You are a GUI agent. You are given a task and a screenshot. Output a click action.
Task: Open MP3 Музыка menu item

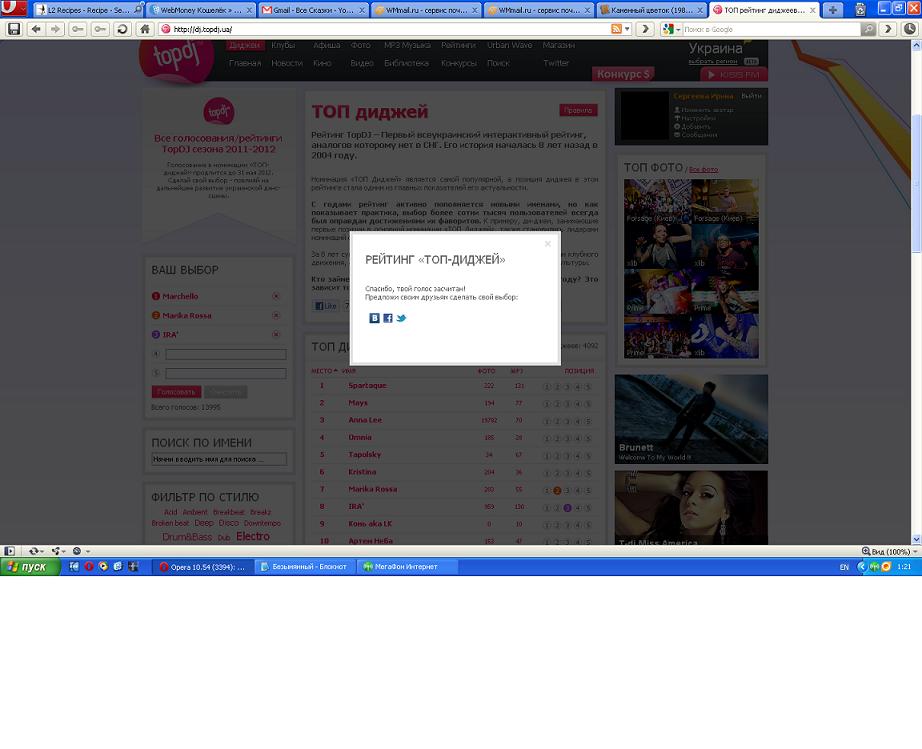click(407, 45)
